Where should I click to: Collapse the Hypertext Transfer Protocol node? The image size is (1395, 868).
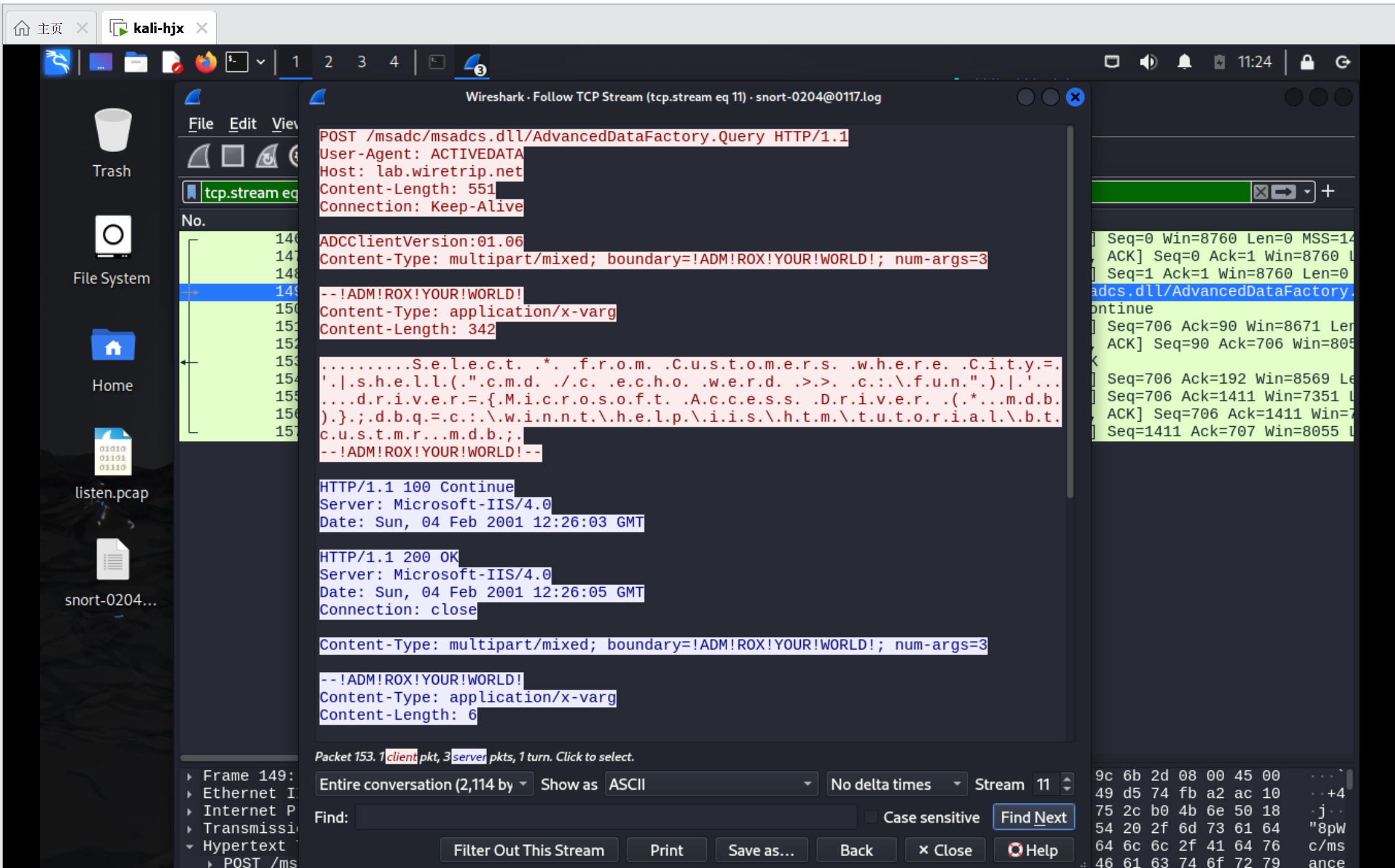coord(189,846)
